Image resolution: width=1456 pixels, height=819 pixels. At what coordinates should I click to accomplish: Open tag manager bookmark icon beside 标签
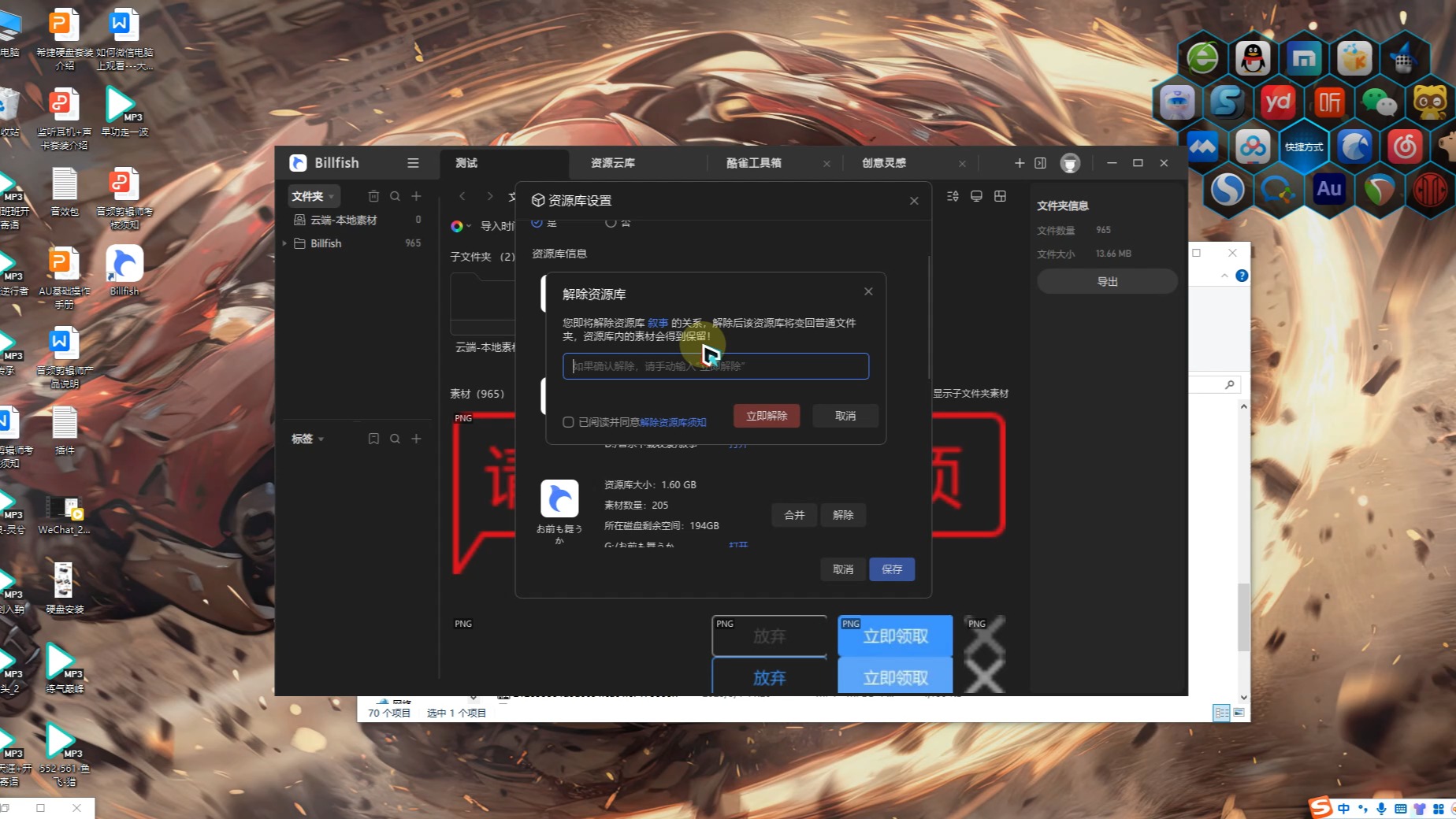click(x=373, y=439)
